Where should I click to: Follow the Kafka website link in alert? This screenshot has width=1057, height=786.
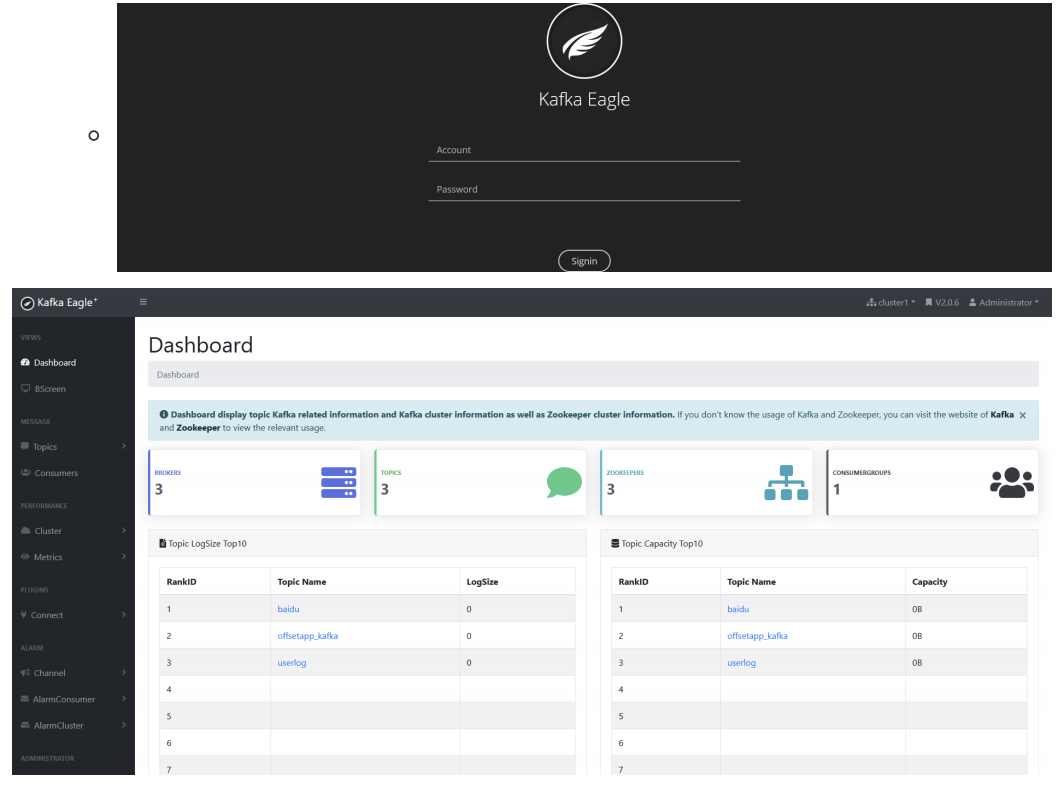[1002, 415]
